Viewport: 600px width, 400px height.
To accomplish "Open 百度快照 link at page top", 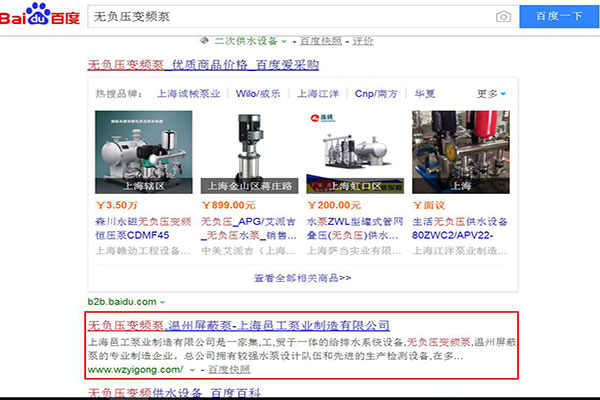I will click(321, 41).
